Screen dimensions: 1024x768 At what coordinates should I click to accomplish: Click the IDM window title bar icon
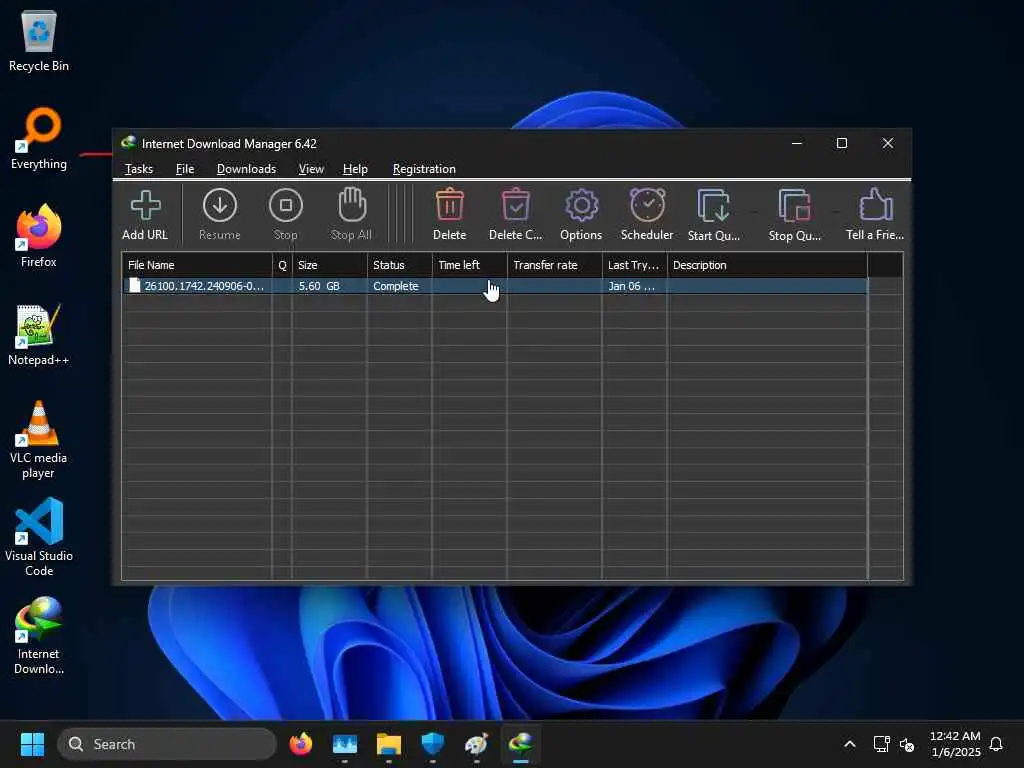129,142
